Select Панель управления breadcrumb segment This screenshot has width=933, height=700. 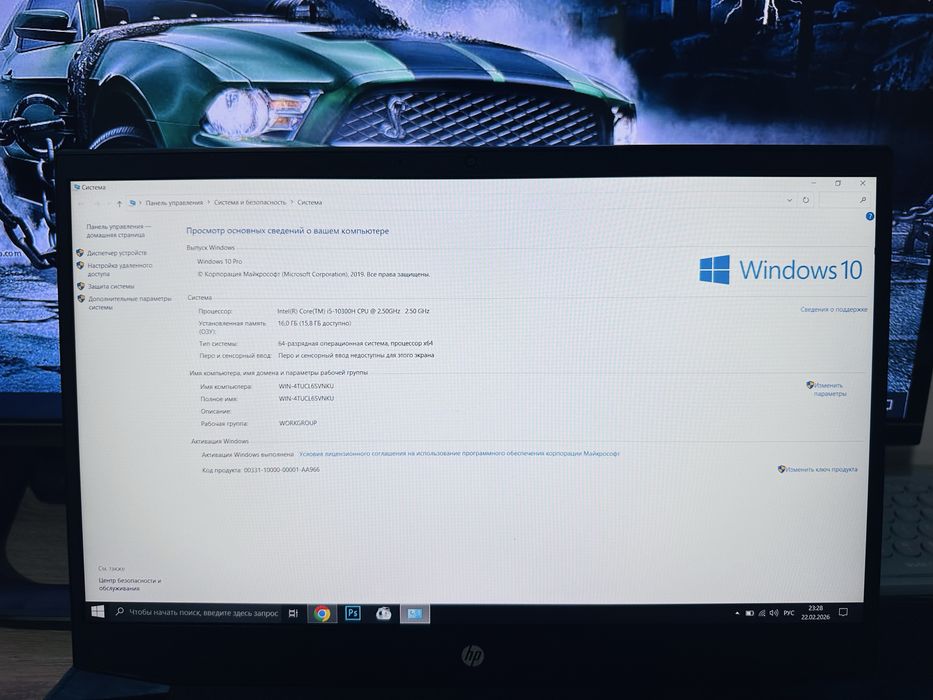(174, 203)
